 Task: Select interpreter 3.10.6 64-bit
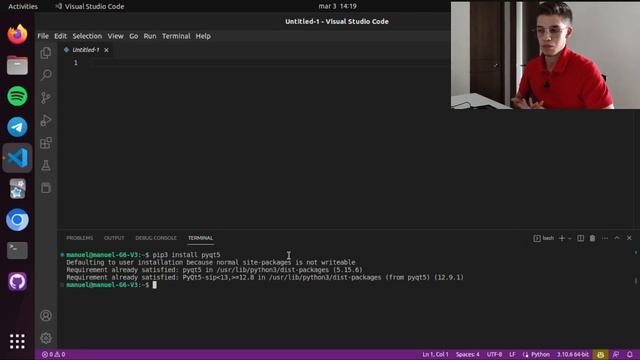[573, 354]
